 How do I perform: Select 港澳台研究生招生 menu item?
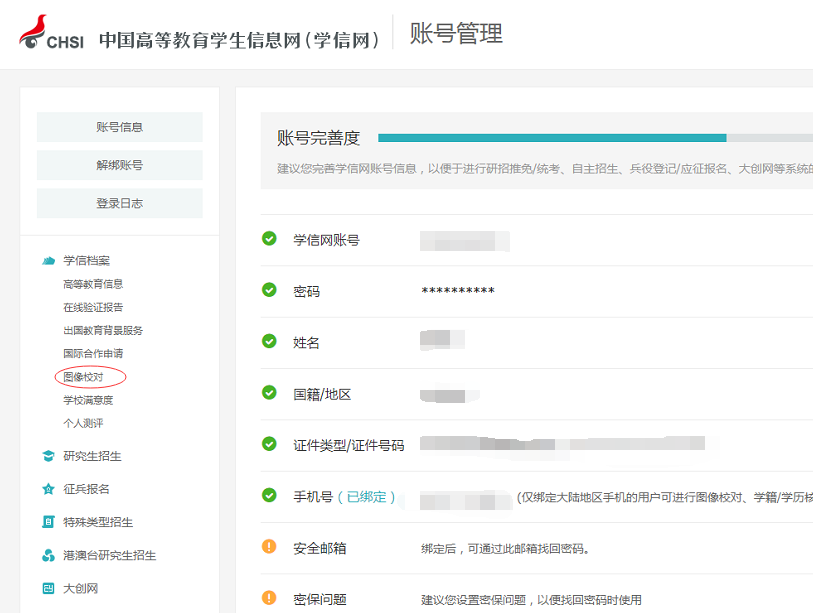pyautogui.click(x=109, y=555)
